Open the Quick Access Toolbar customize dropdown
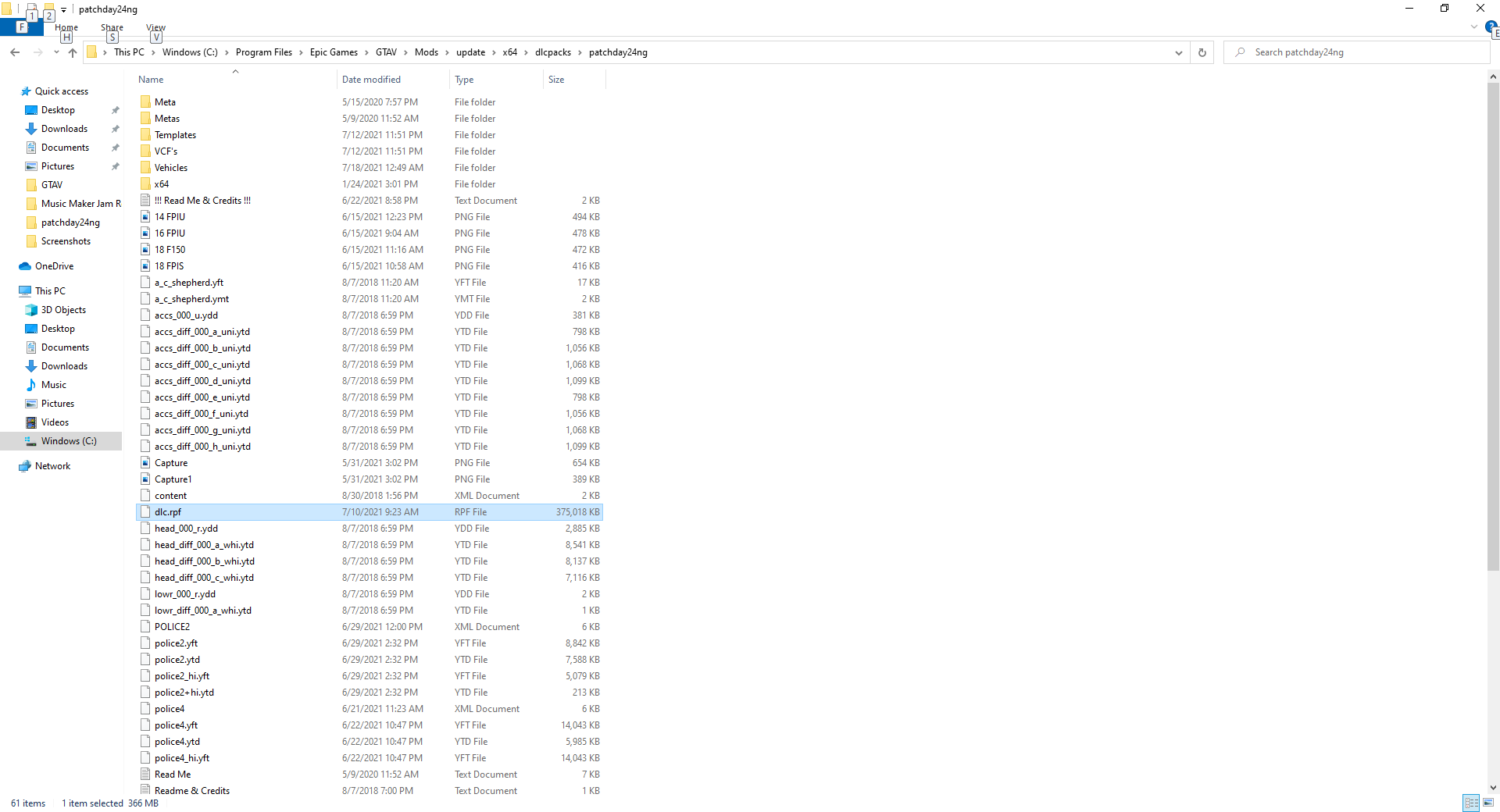Image resolution: width=1500 pixels, height=812 pixels. click(x=63, y=10)
